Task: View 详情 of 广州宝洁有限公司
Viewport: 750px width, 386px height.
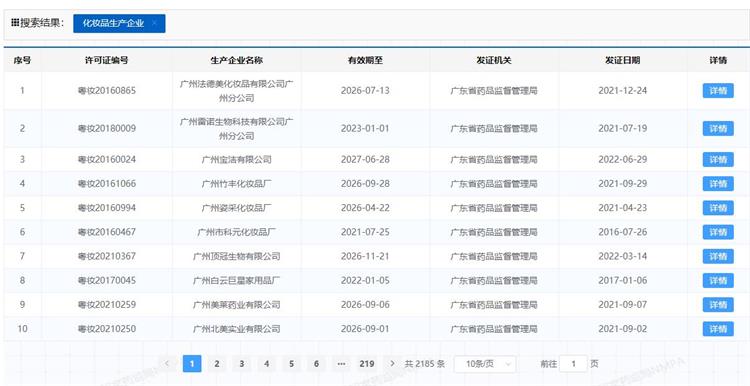Action: (x=718, y=159)
